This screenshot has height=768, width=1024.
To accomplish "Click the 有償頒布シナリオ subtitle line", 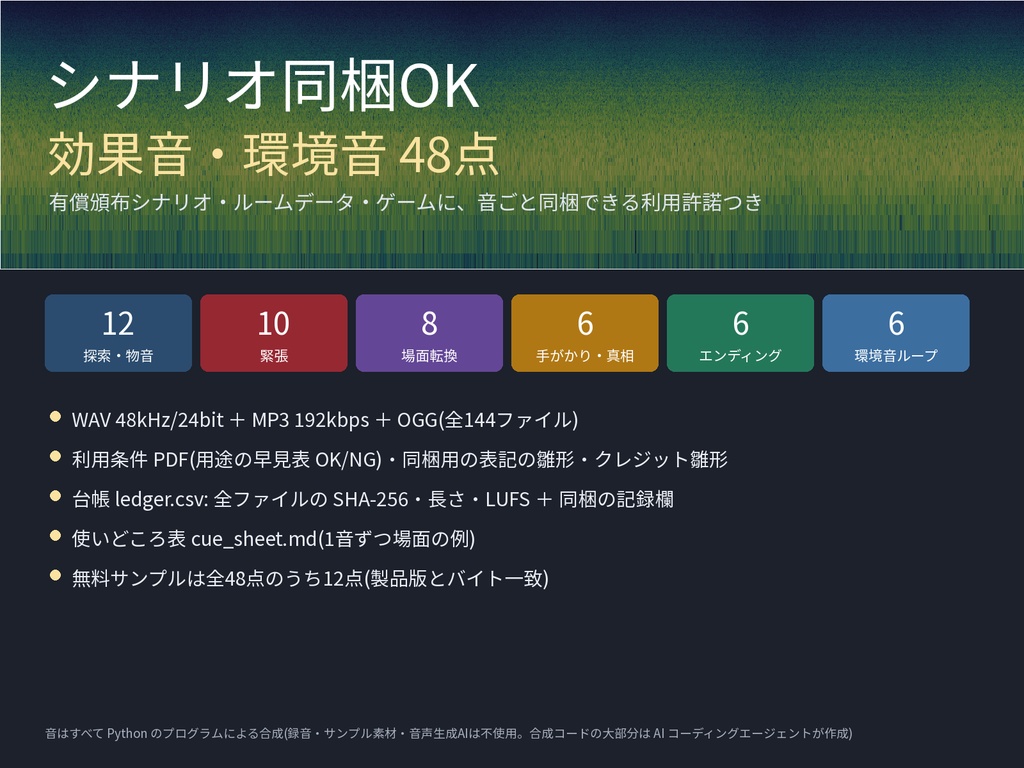I will pos(406,202).
